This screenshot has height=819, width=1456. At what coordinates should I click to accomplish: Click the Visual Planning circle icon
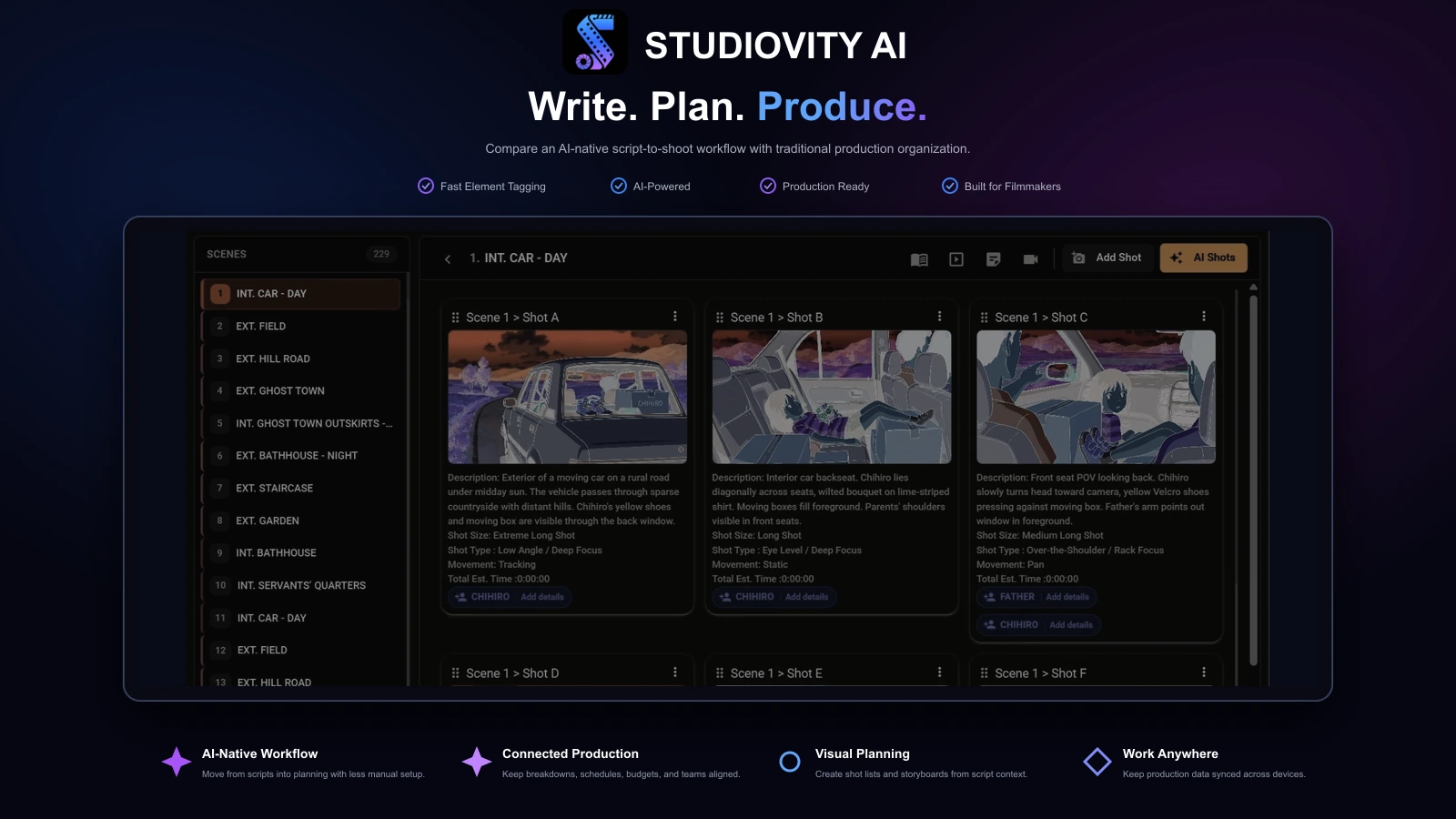click(790, 762)
